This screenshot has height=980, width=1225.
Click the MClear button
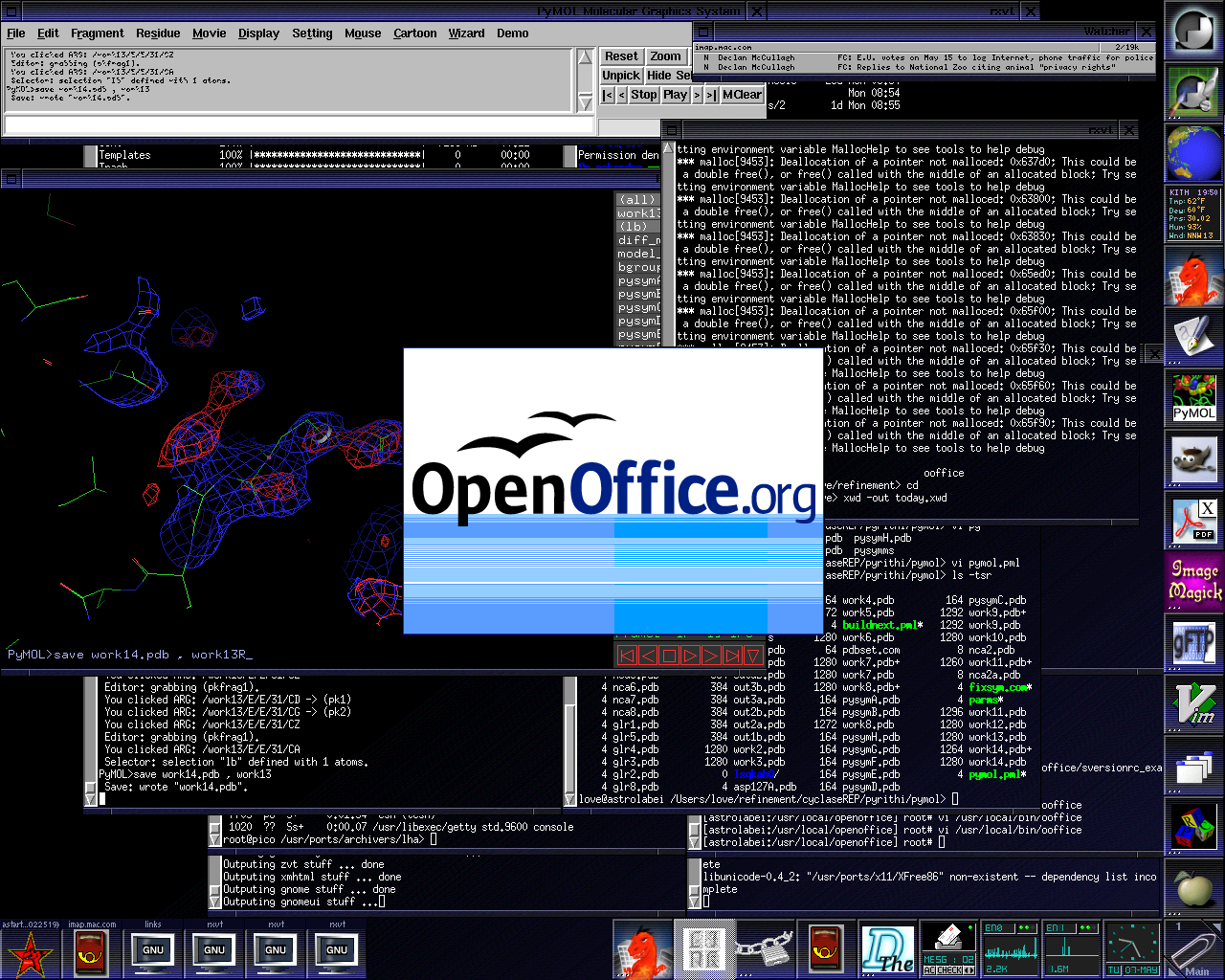point(742,95)
